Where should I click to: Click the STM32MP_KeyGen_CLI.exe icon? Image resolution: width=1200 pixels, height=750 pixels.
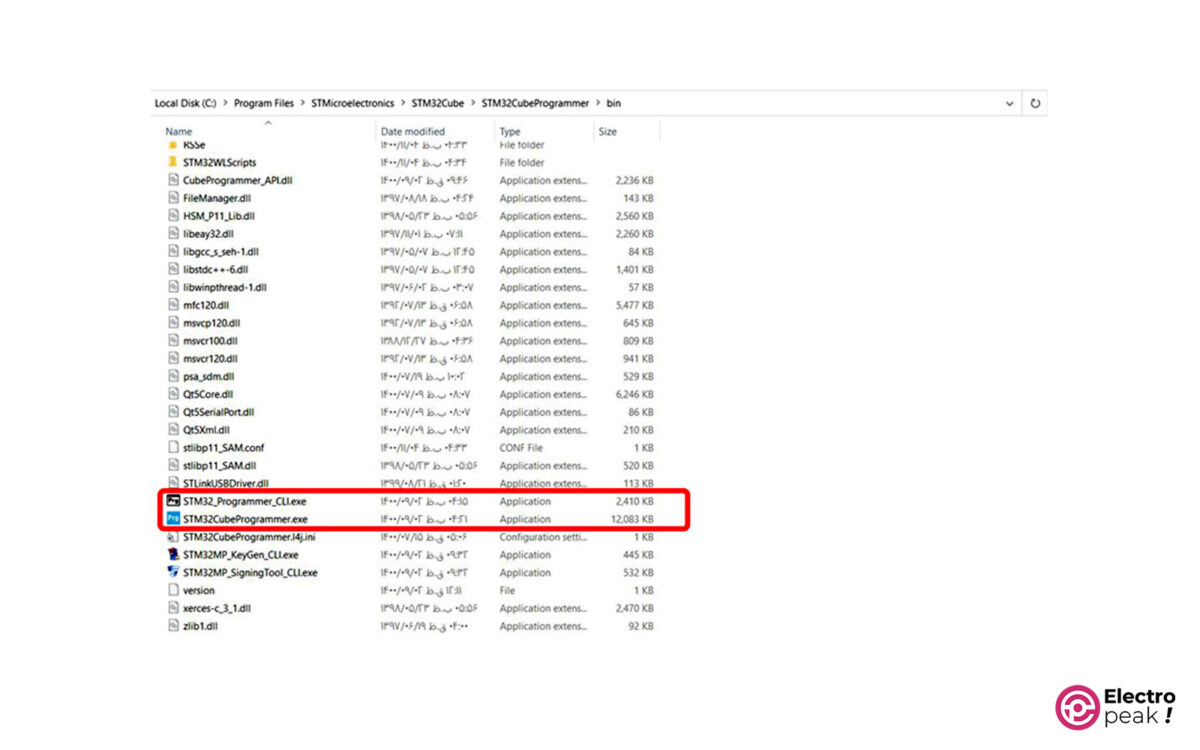[173, 555]
